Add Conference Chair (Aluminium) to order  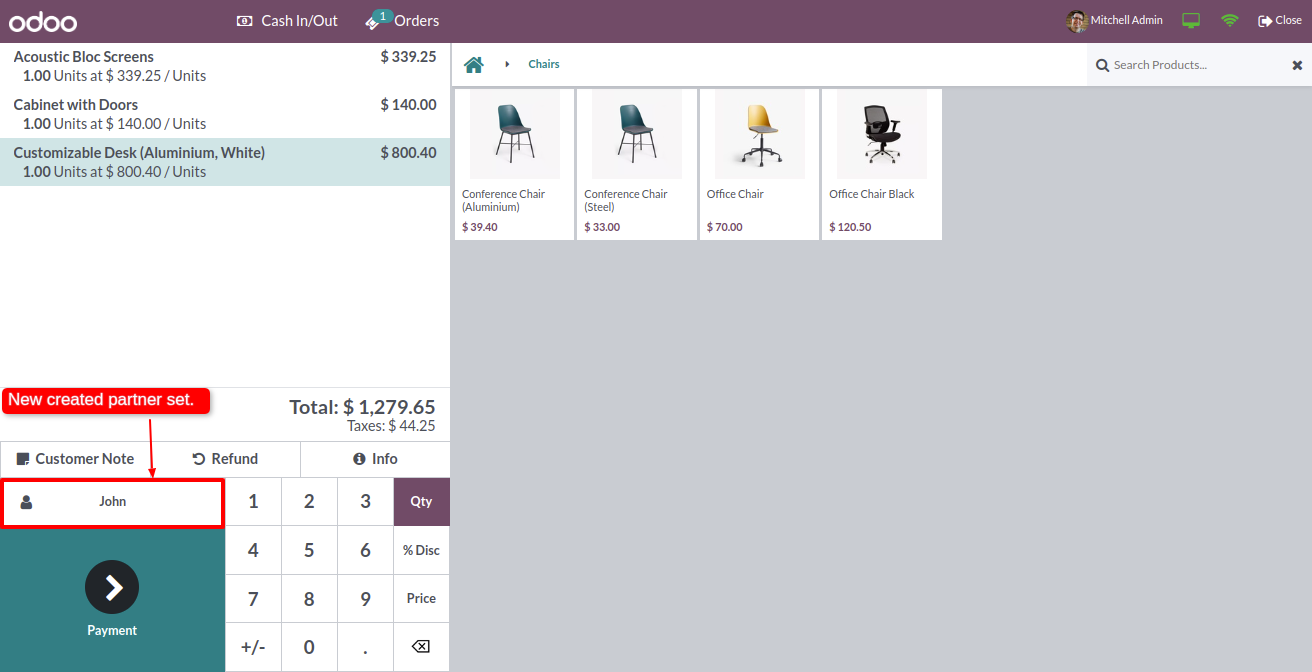[x=514, y=164]
